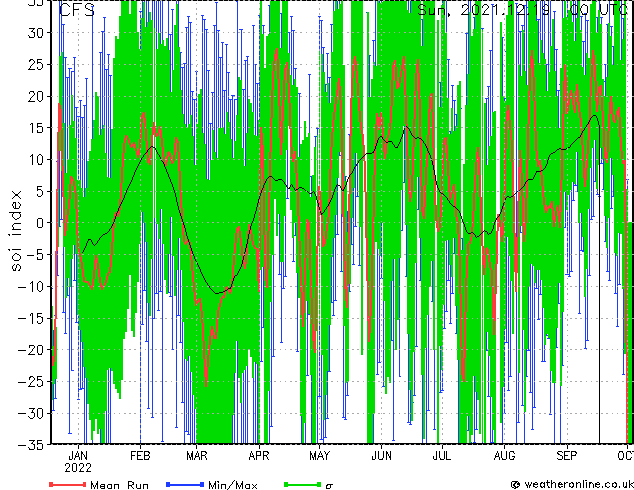Viewport: 634px width, 490px height.
Task: Select the y-axis value -20
Action: 31,350
